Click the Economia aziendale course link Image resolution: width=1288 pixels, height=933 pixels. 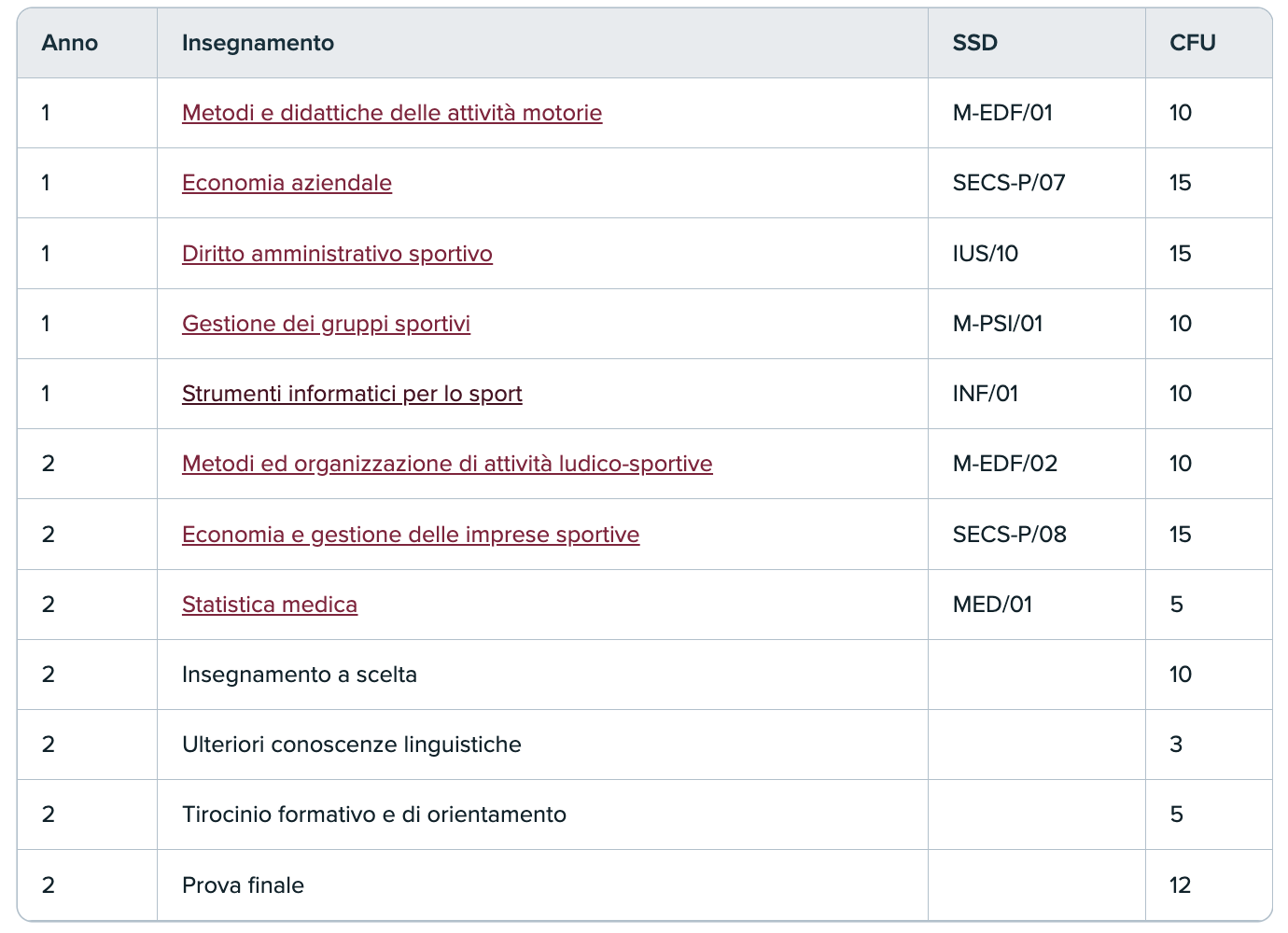tap(287, 183)
